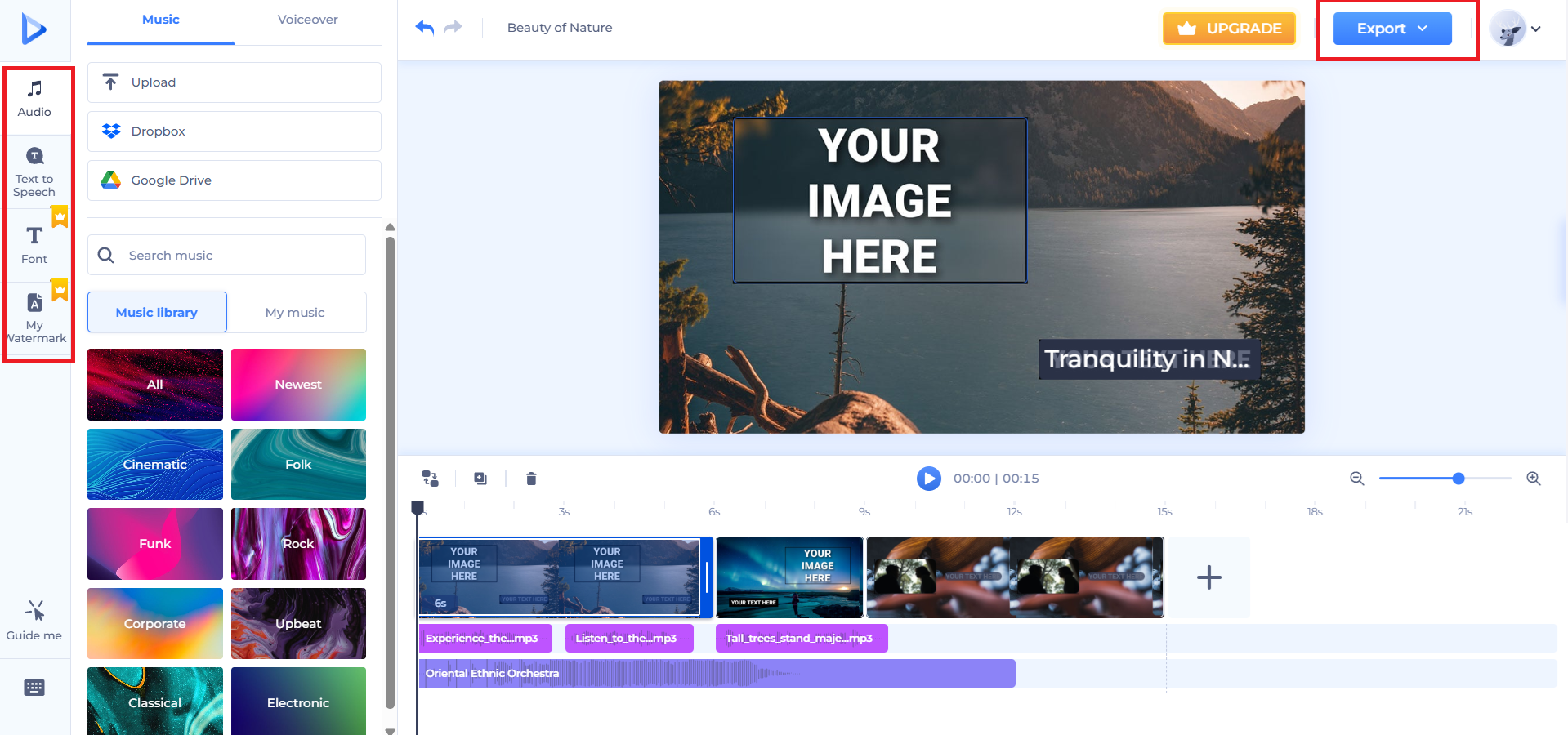Click the YOUR IMAGE HERE placeholder in preview

coord(880,201)
